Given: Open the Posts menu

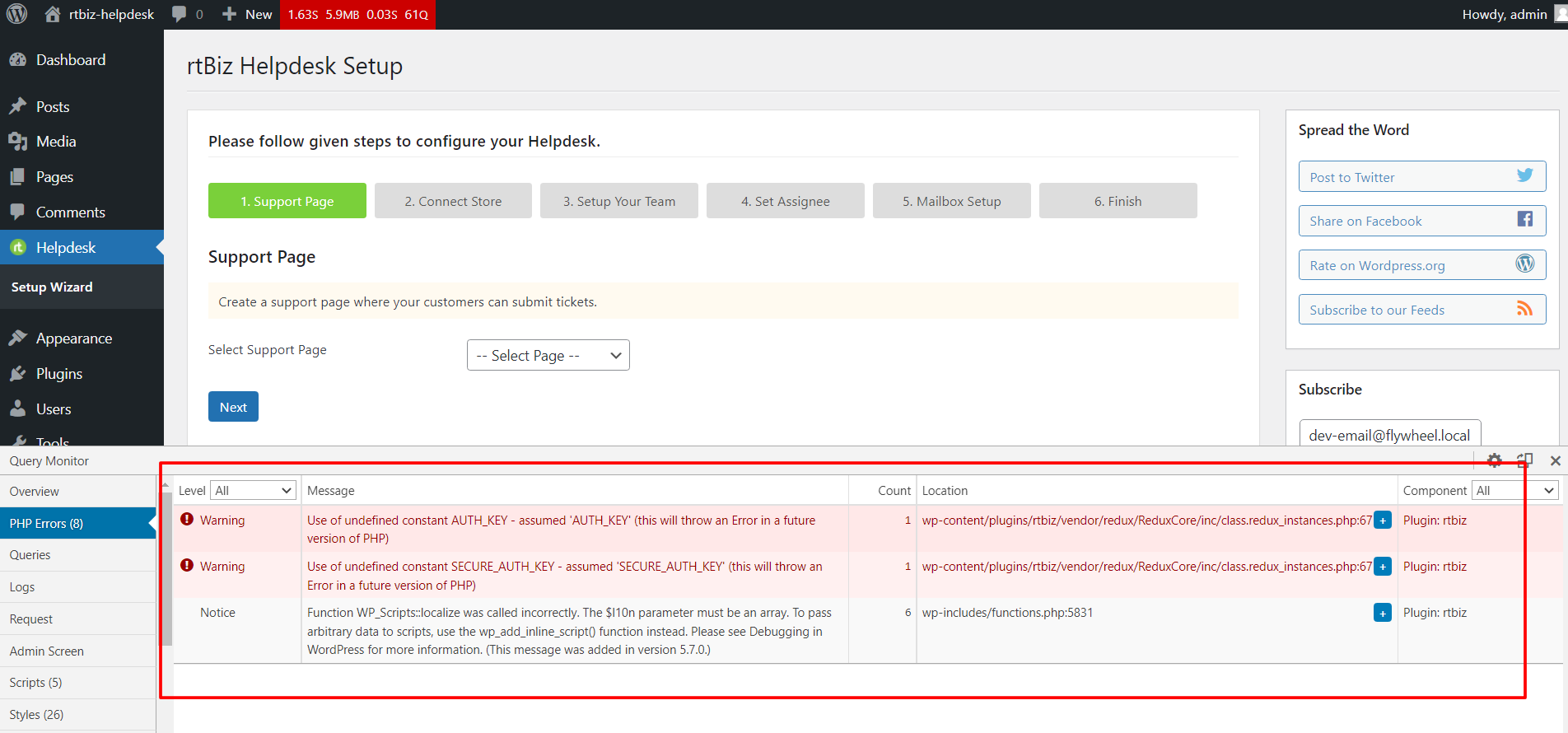Looking at the screenshot, I should point(82,106).
